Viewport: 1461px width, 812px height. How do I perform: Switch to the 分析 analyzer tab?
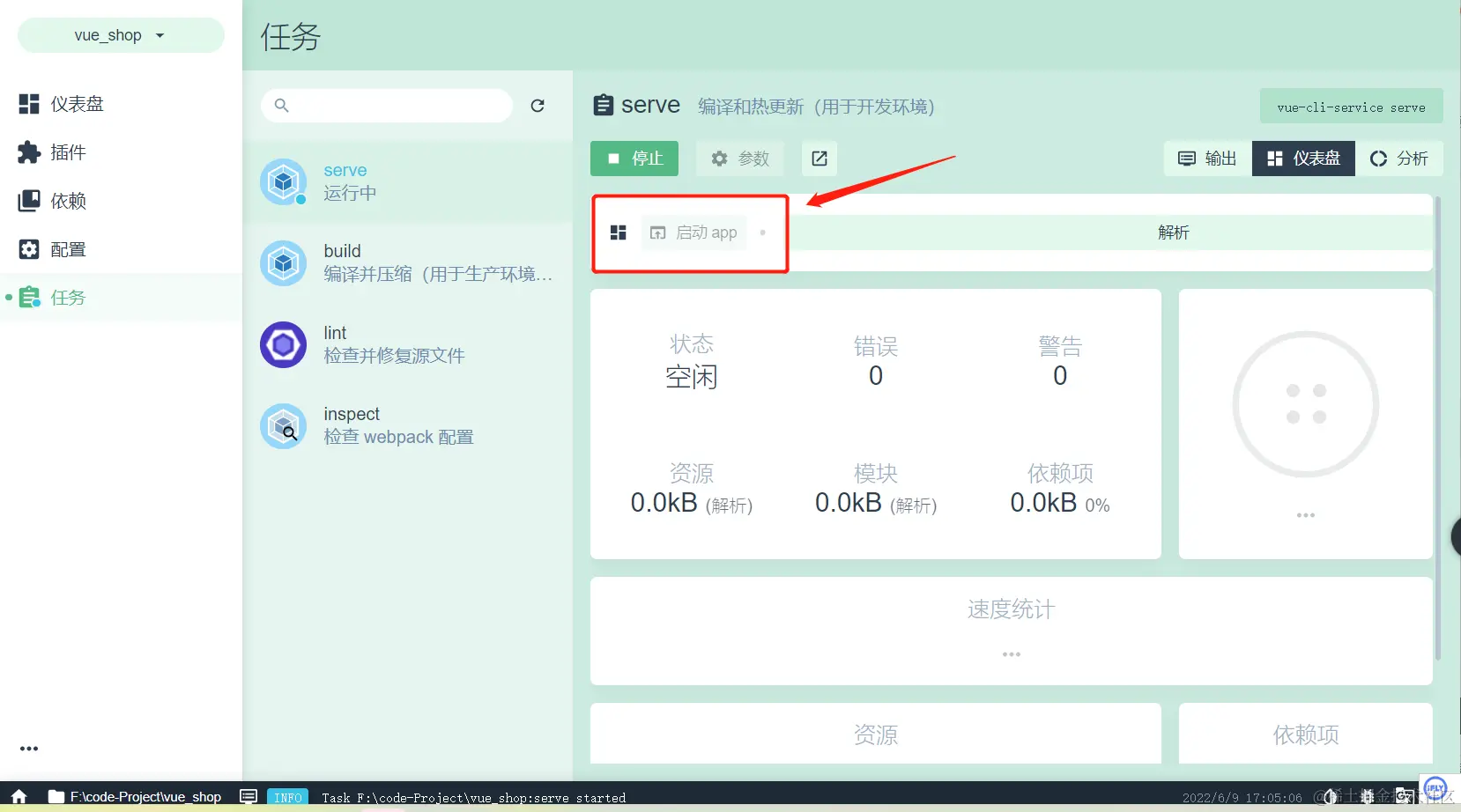point(1399,159)
